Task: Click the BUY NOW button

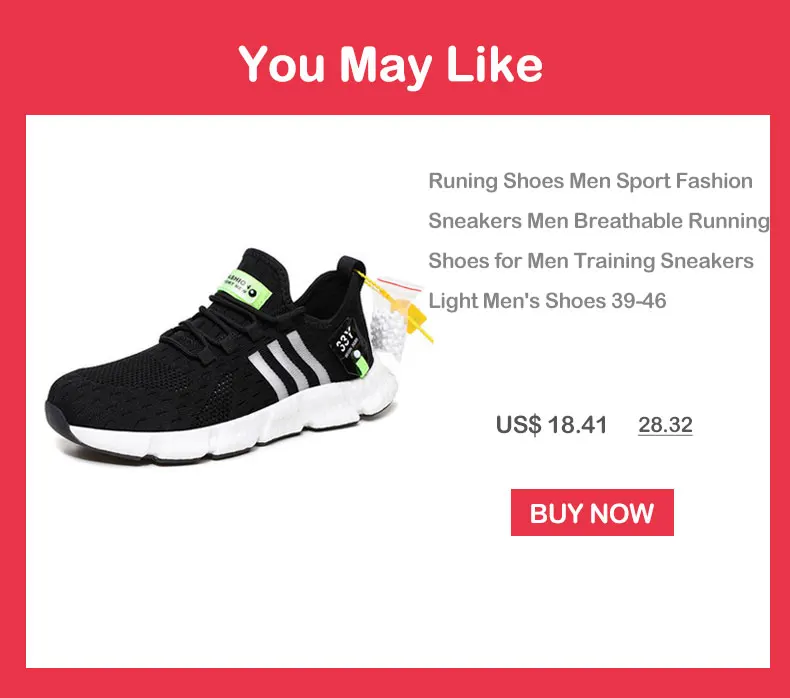Action: [592, 513]
